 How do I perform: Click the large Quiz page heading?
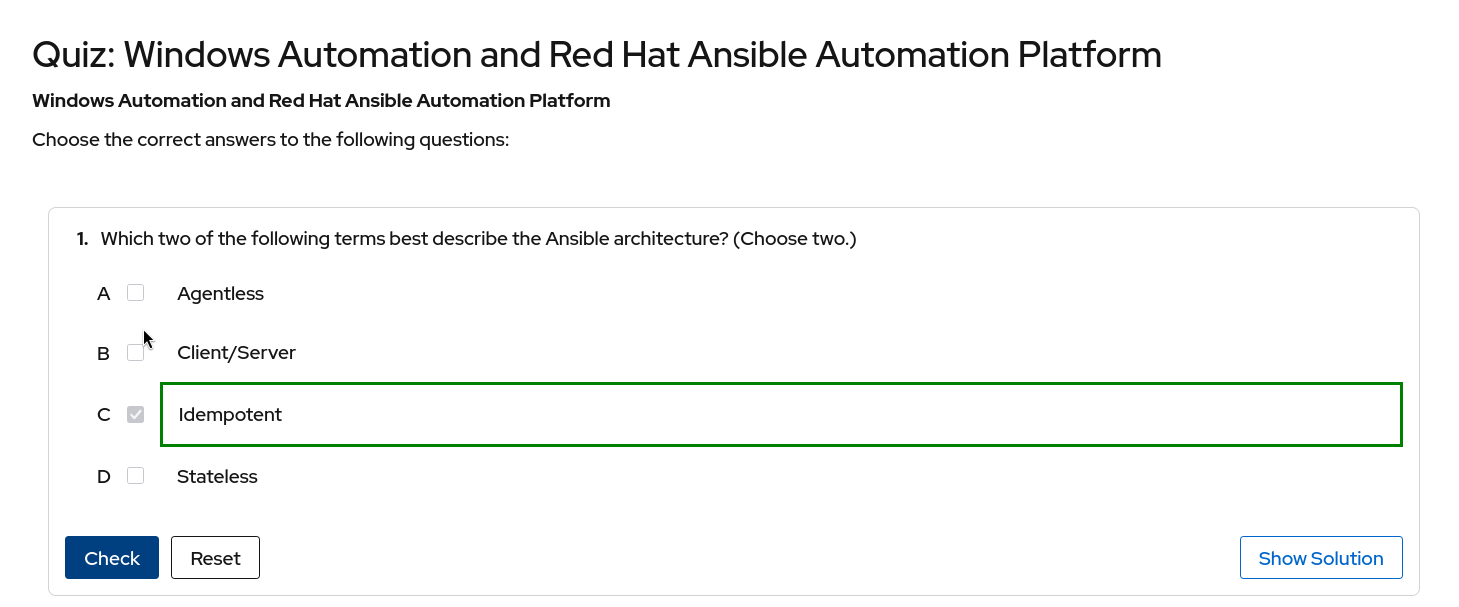point(596,55)
